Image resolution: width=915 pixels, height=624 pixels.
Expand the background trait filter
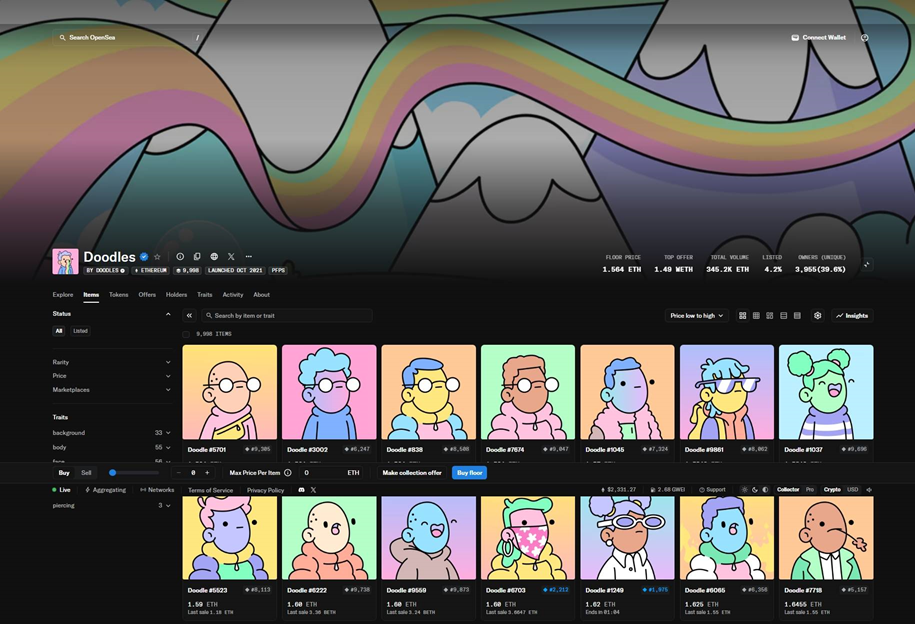click(111, 433)
